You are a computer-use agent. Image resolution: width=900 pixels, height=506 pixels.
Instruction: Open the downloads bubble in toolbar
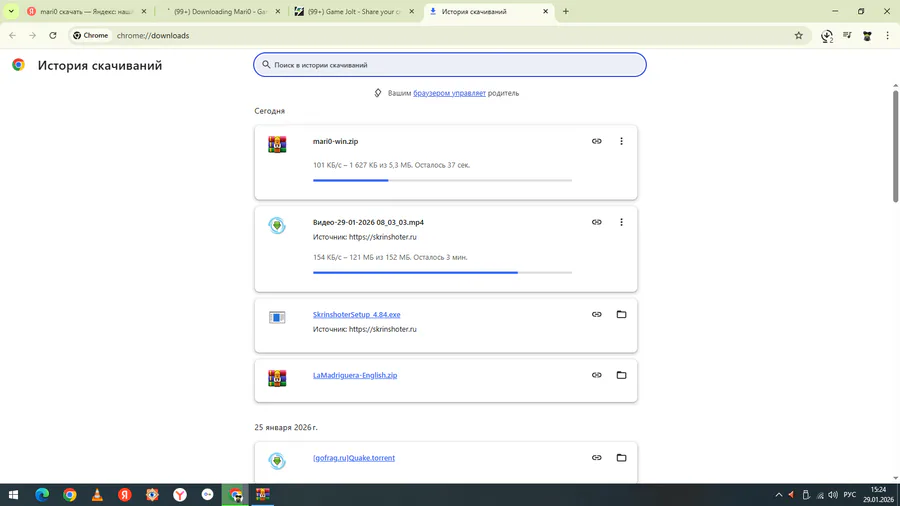827,36
